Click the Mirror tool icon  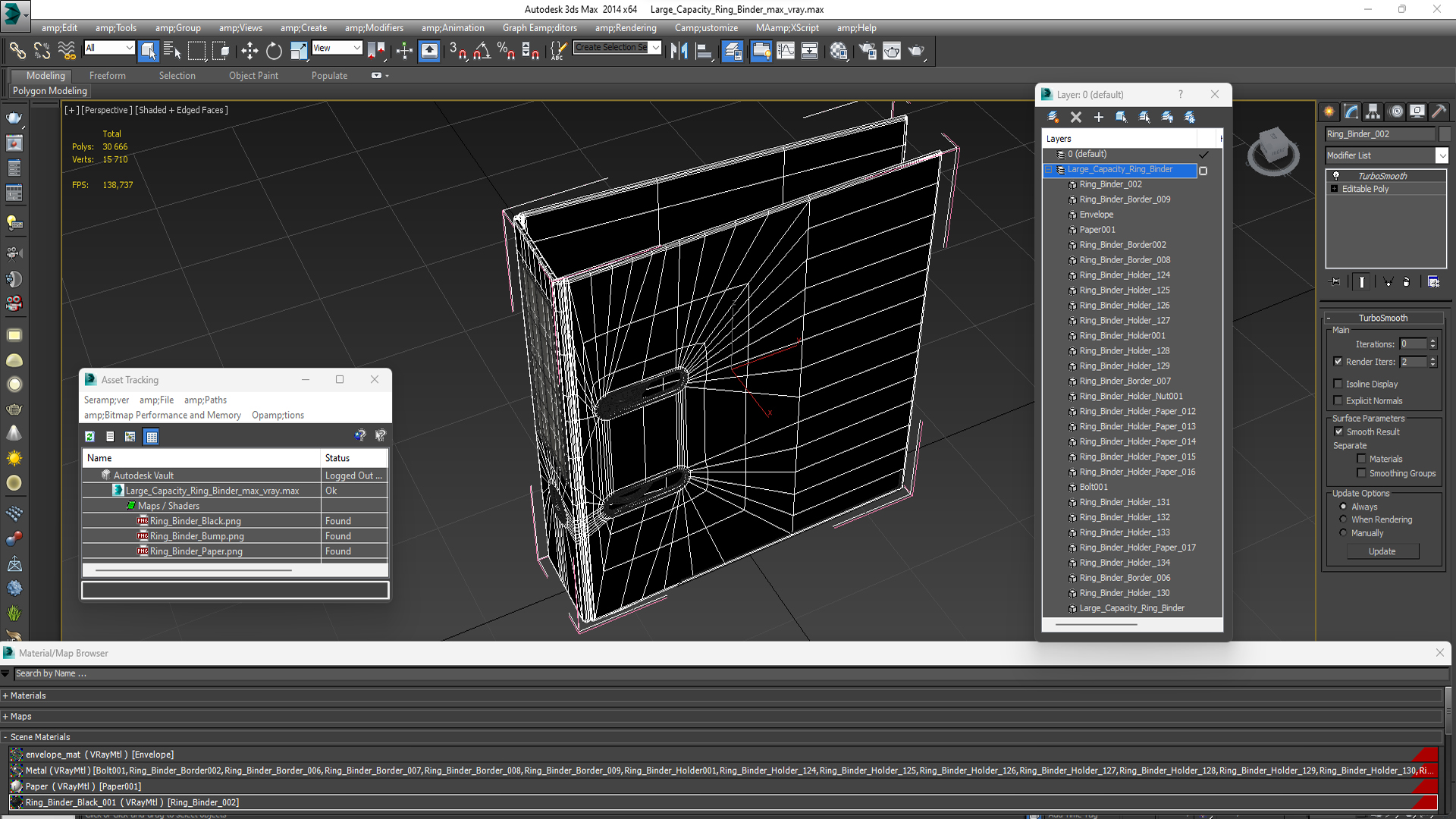[679, 51]
